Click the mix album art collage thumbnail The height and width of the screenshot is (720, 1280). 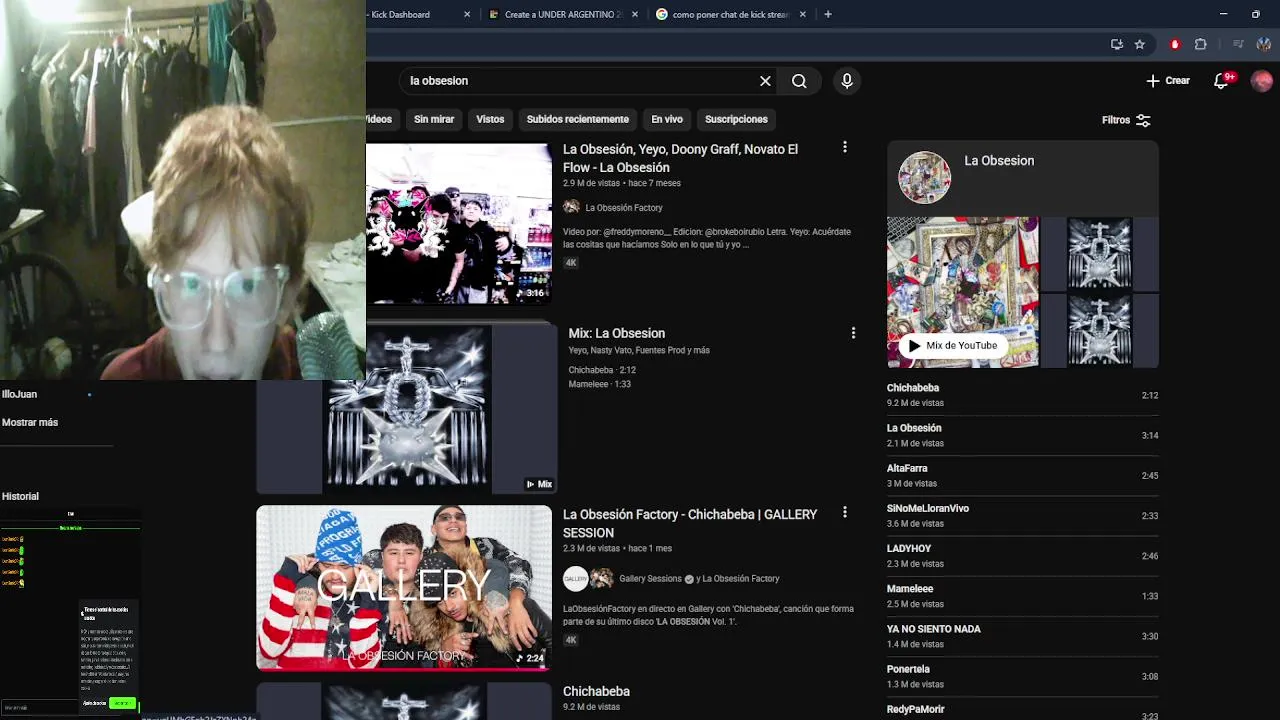[963, 292]
